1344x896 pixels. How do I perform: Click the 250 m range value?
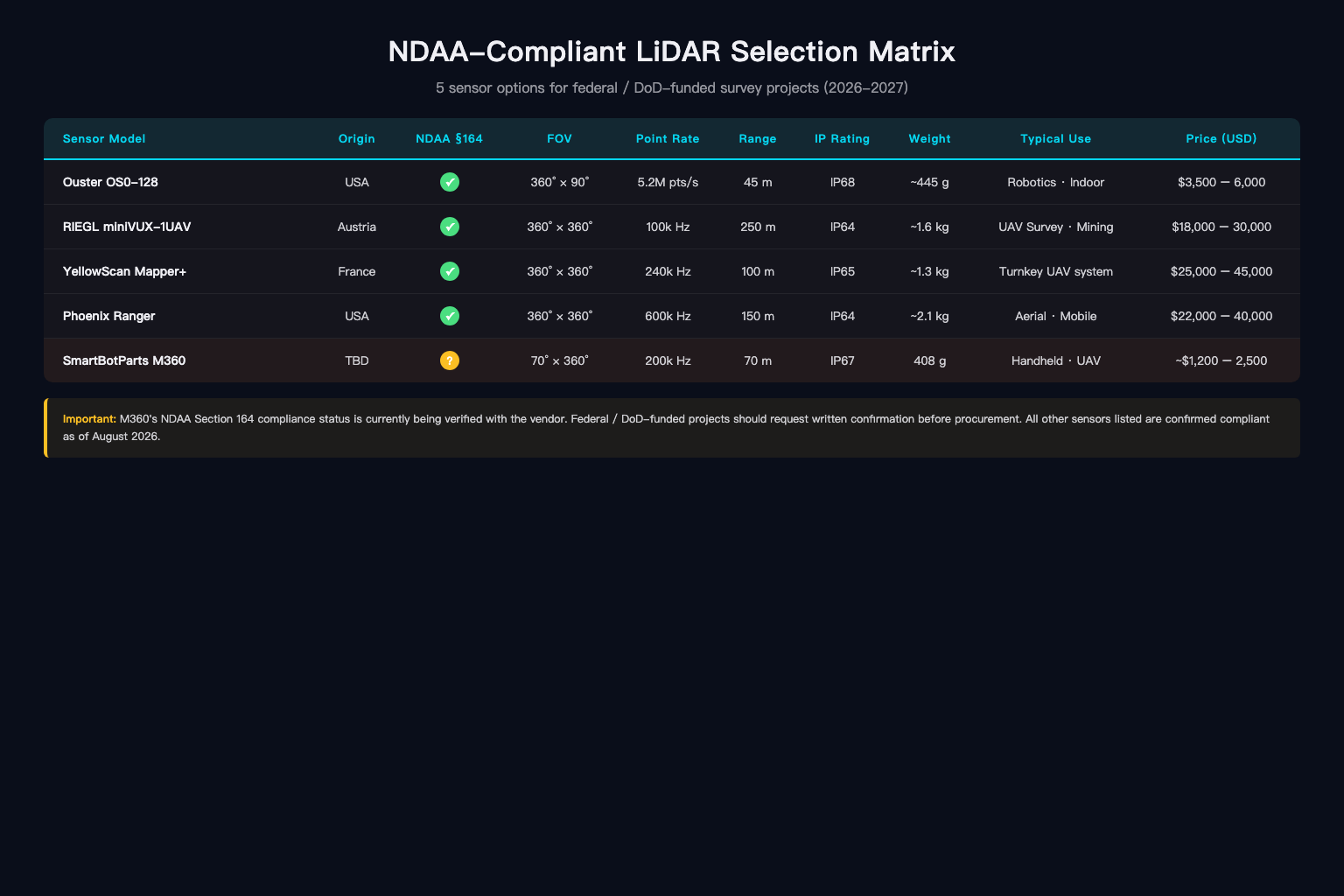[x=758, y=227]
